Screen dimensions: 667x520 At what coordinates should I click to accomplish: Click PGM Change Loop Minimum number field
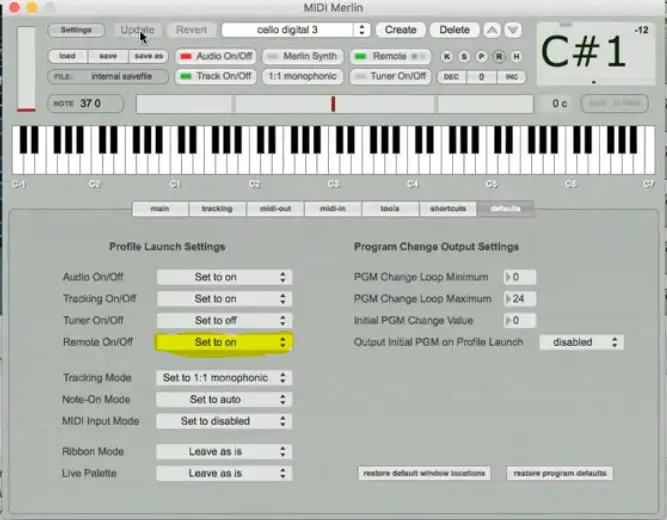(520, 277)
